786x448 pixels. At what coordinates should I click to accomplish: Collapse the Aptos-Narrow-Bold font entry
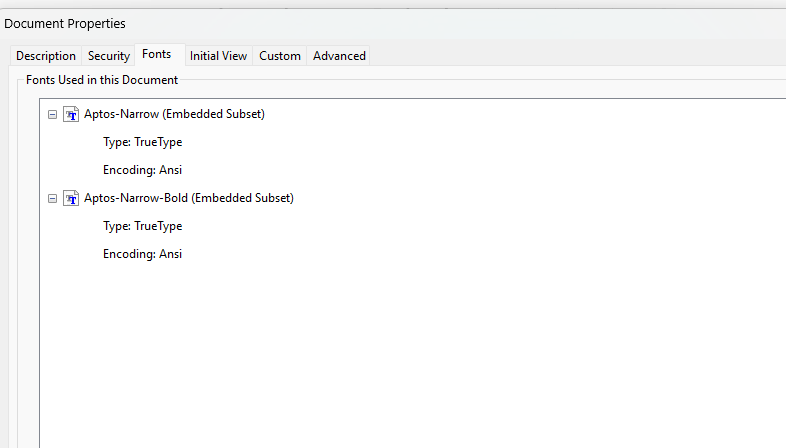click(52, 198)
